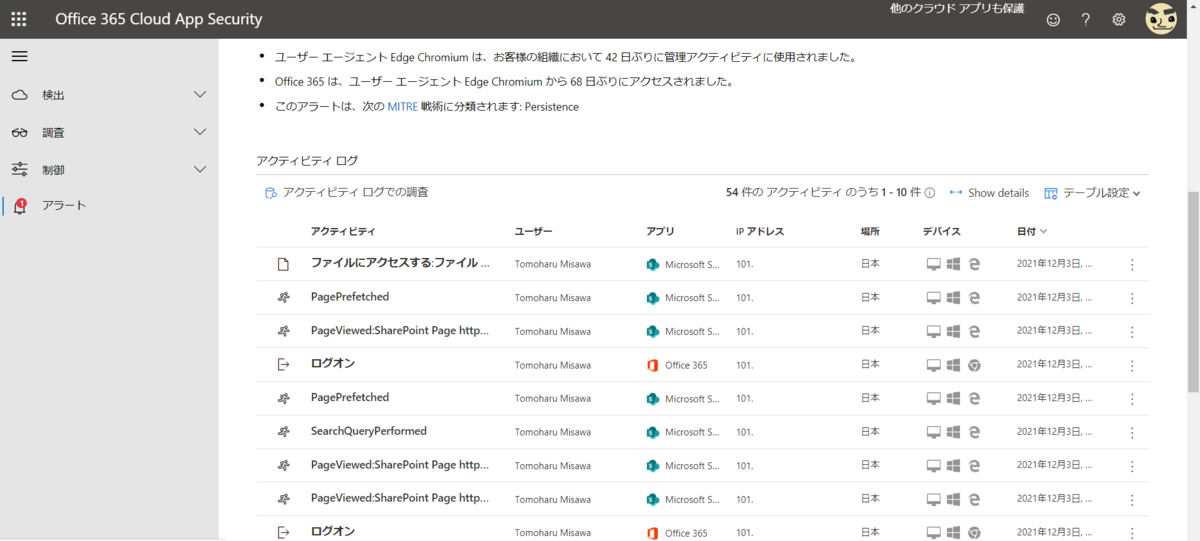Image resolution: width=1200 pixels, height=541 pixels.
Task: Click the アプリ column header
Action: tap(660, 231)
